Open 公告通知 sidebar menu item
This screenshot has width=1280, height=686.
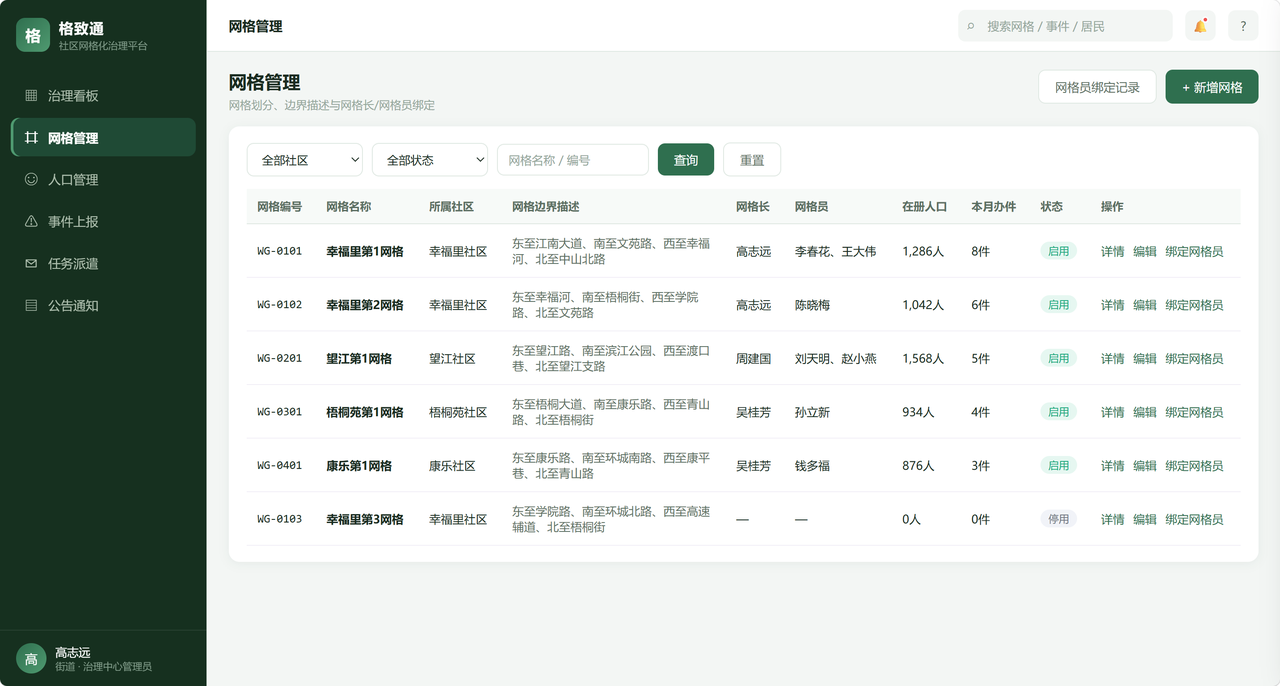tap(103, 306)
